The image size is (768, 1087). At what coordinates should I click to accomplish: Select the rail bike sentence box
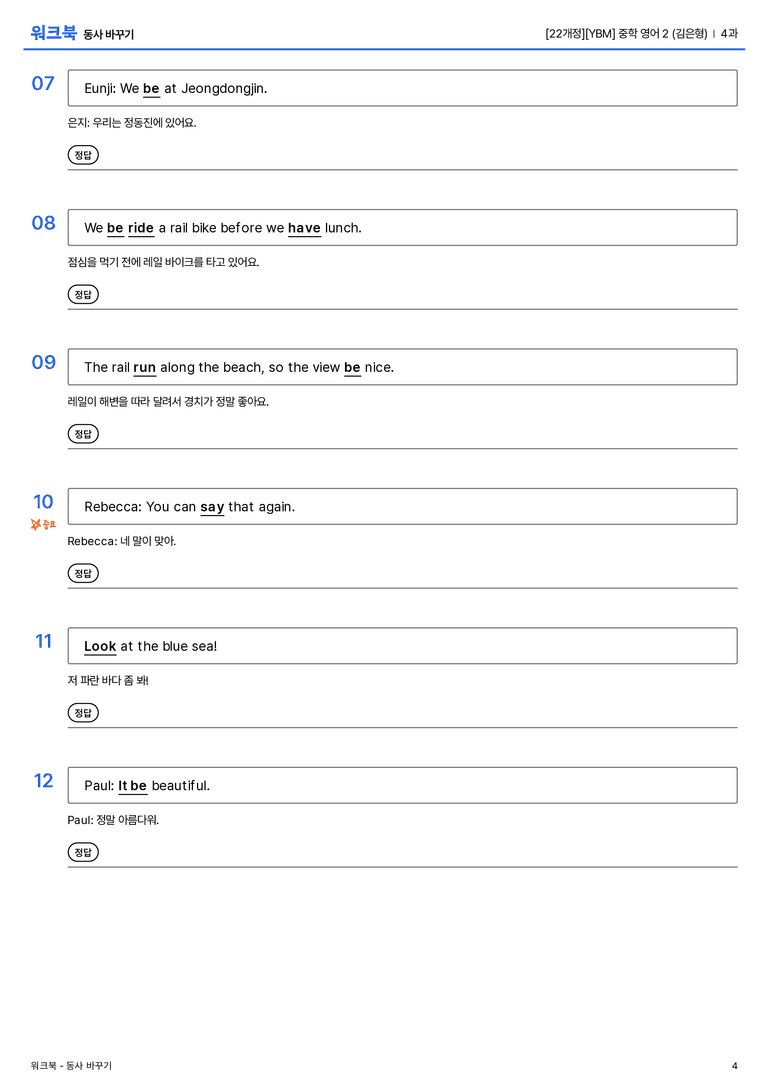pyautogui.click(x=402, y=227)
